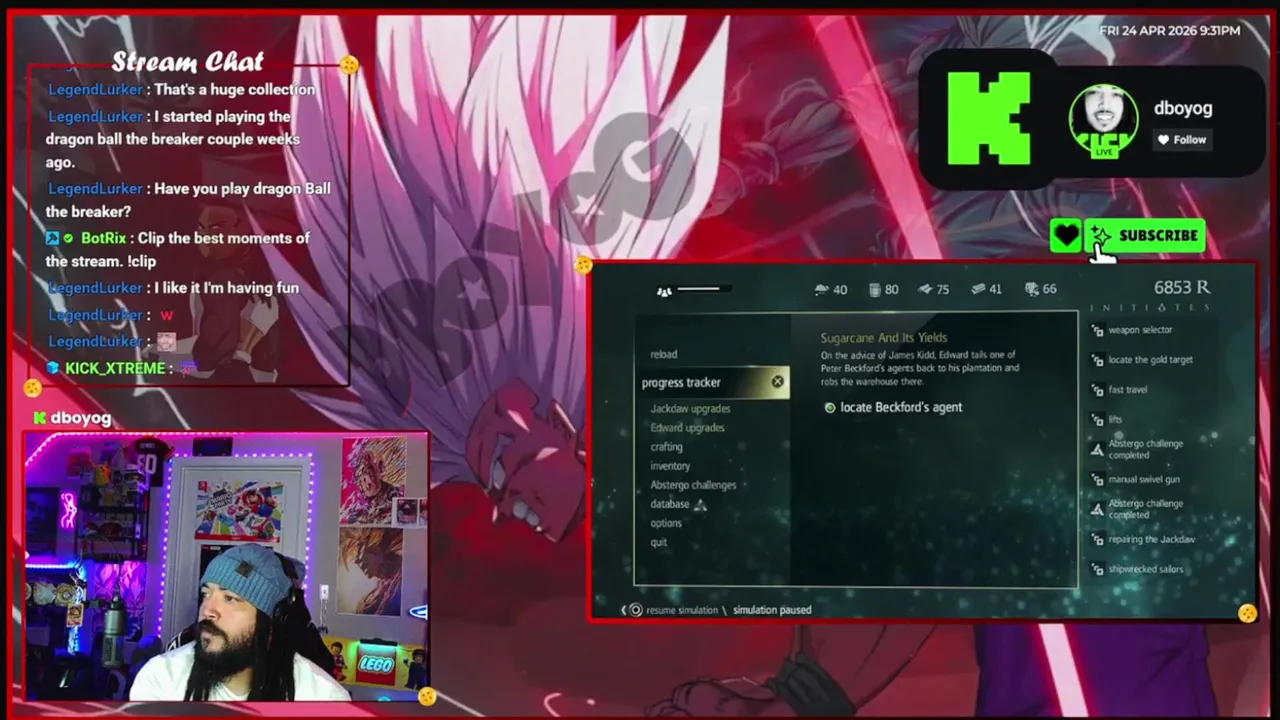
Task: Open Edward upgrades in the menu
Action: [x=687, y=428]
